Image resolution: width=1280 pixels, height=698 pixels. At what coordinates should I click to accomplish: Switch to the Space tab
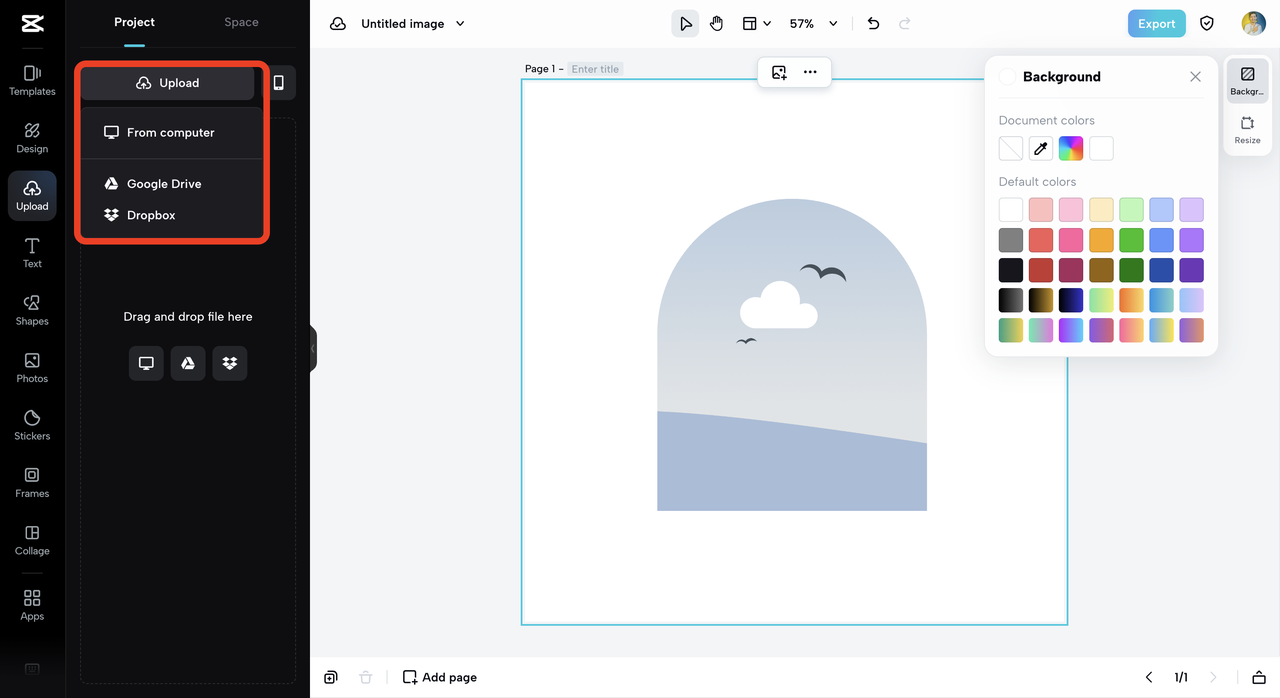pyautogui.click(x=241, y=22)
